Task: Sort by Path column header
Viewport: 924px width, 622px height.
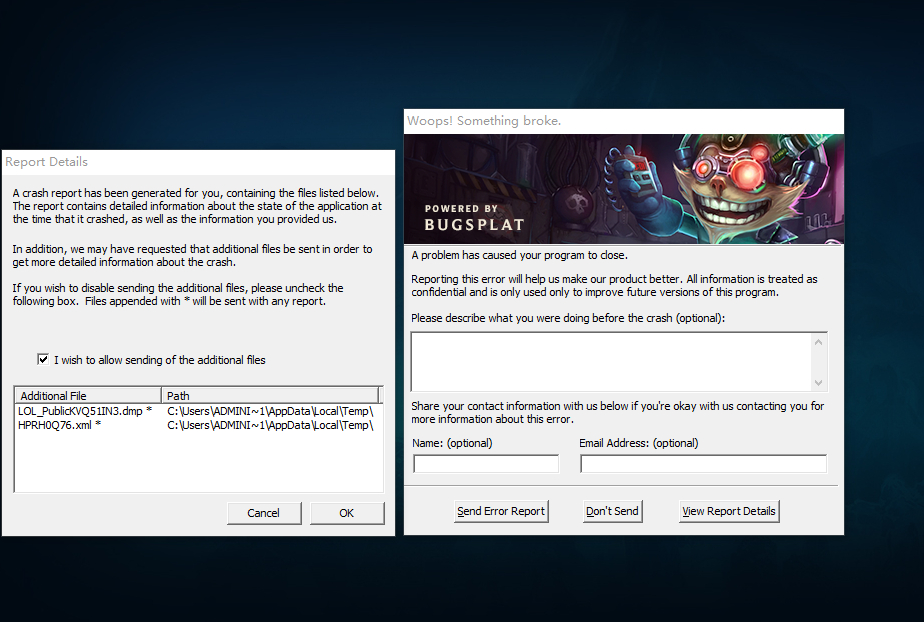Action: coord(270,395)
